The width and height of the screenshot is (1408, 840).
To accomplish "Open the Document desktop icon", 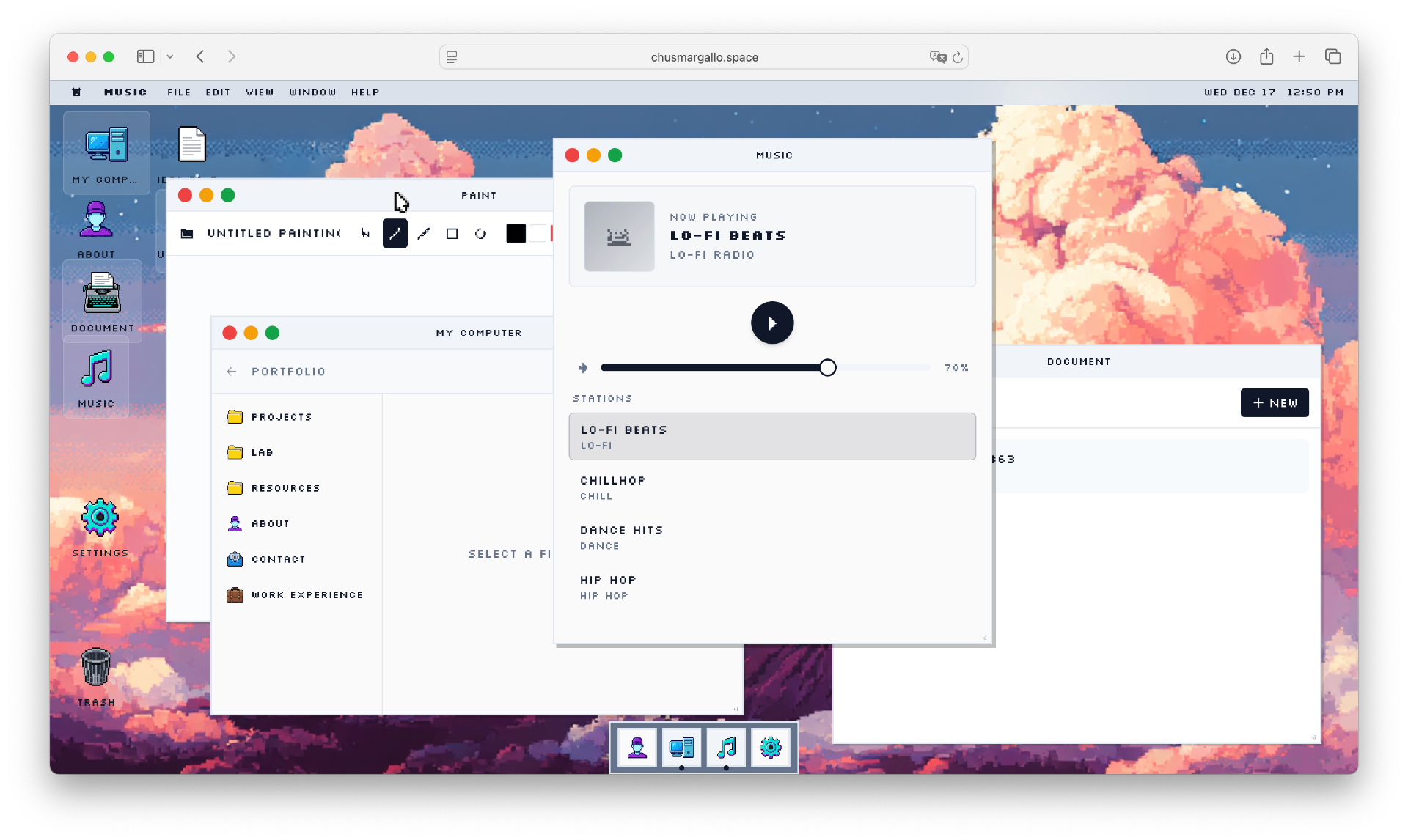I will [101, 301].
